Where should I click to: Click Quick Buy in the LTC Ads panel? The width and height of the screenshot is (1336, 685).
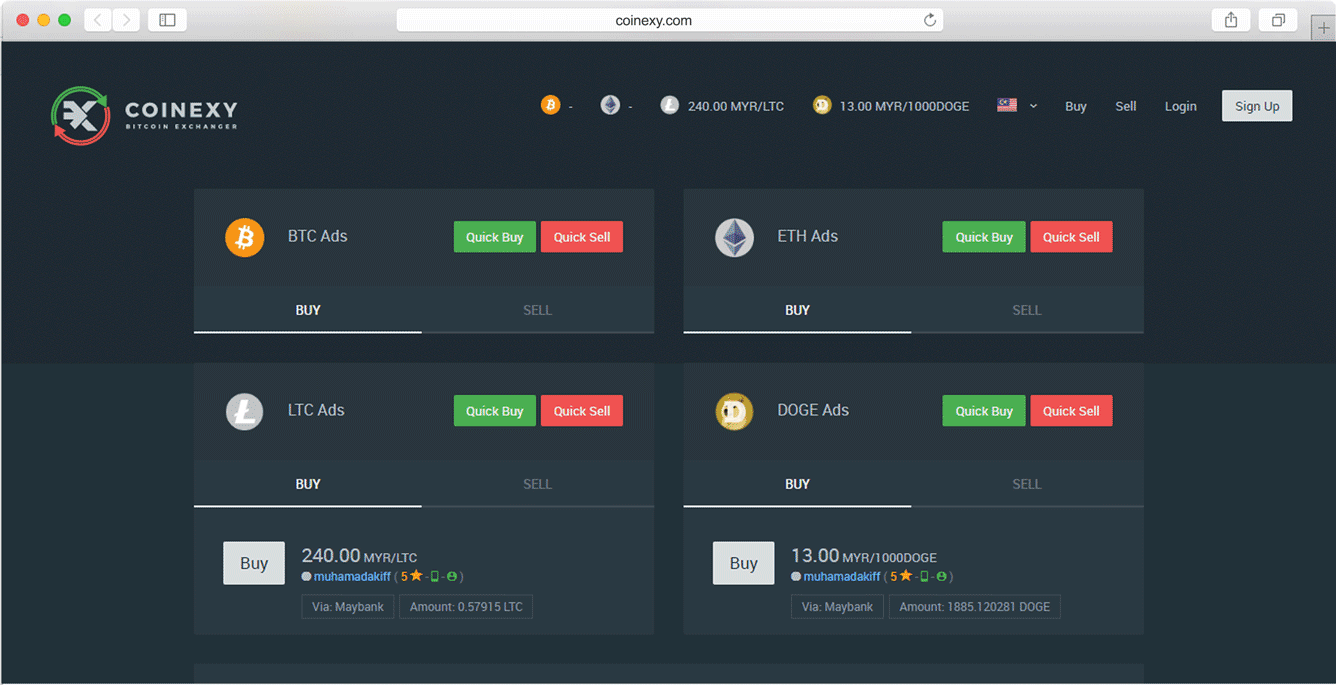click(494, 411)
